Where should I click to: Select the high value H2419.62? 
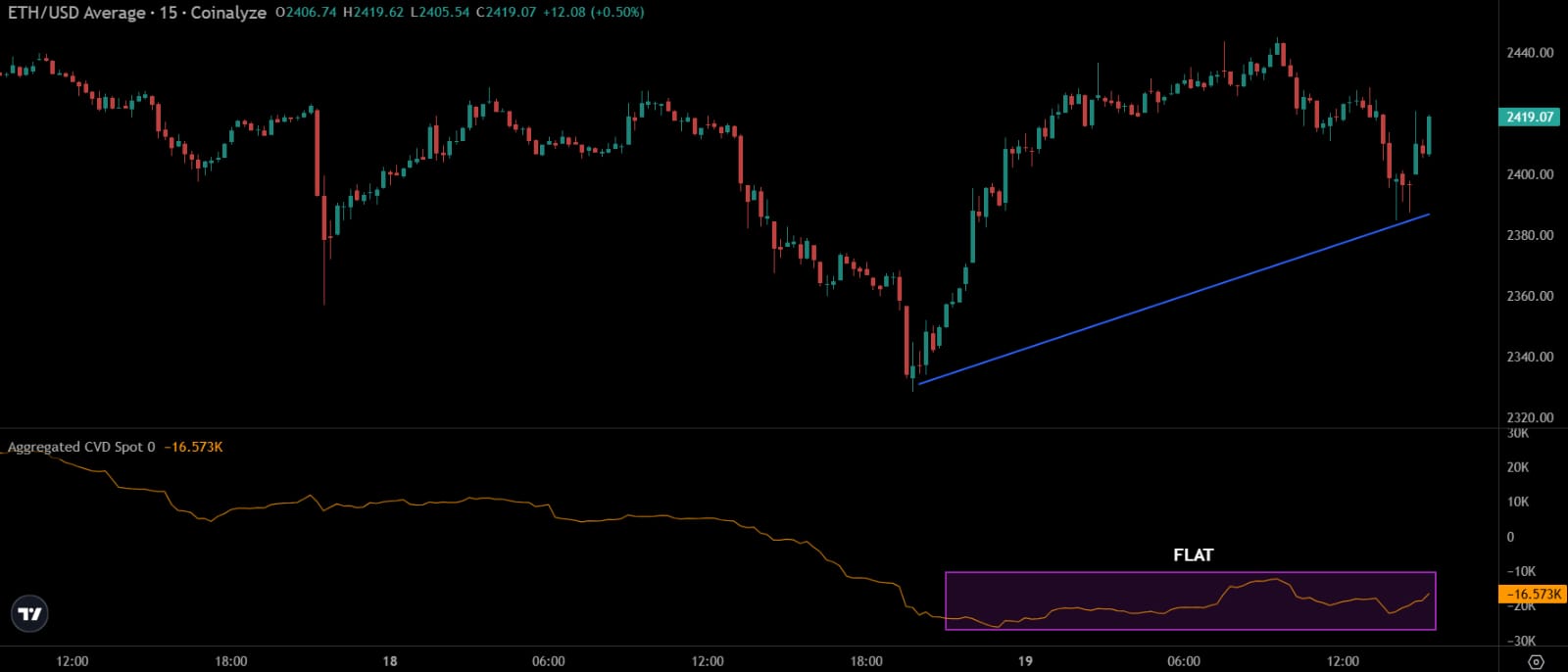(x=372, y=13)
